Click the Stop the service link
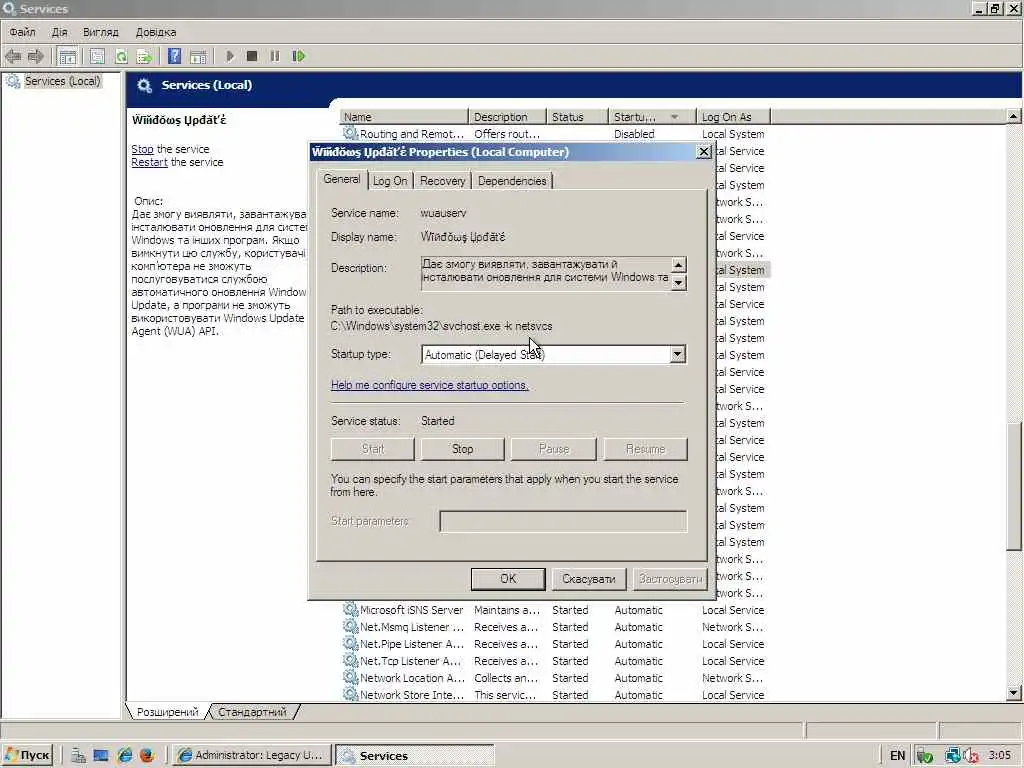This screenshot has height=768, width=1024. 142,149
